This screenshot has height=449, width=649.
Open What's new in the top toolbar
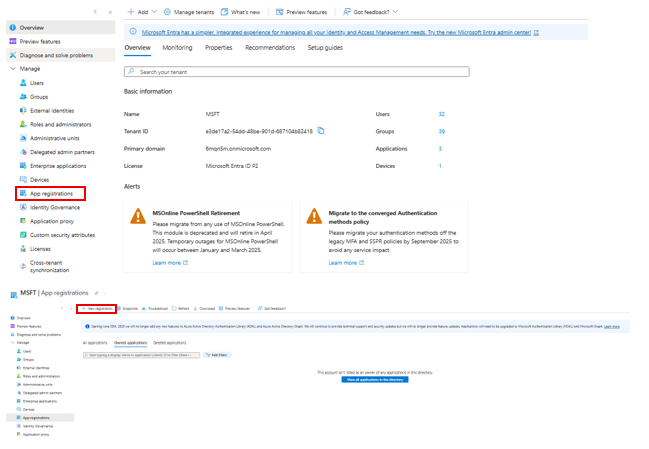pos(240,12)
